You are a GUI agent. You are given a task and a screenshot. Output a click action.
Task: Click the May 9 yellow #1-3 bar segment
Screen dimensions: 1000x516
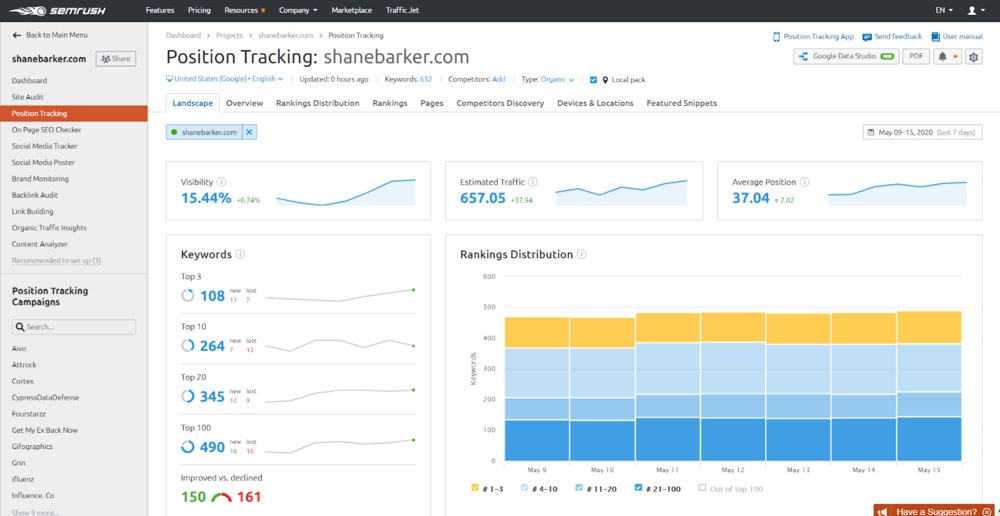tap(536, 332)
